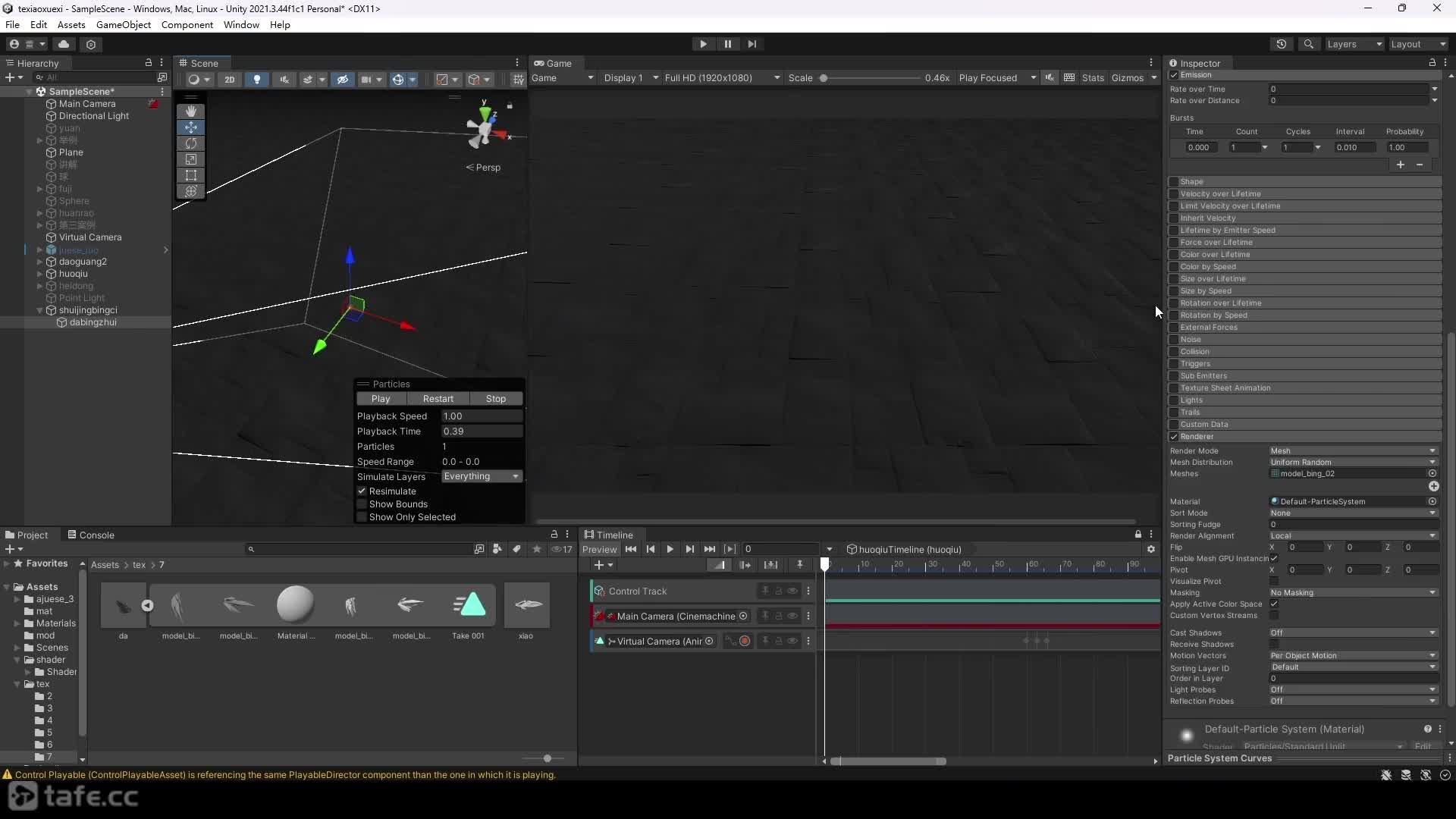Toggle scene lighting bulb icon
Viewport: 1456px width, 819px height.
(x=257, y=79)
